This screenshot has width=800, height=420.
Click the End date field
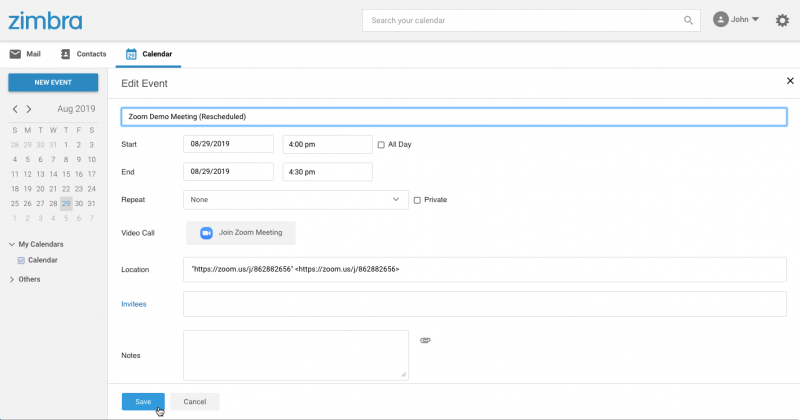pos(228,171)
